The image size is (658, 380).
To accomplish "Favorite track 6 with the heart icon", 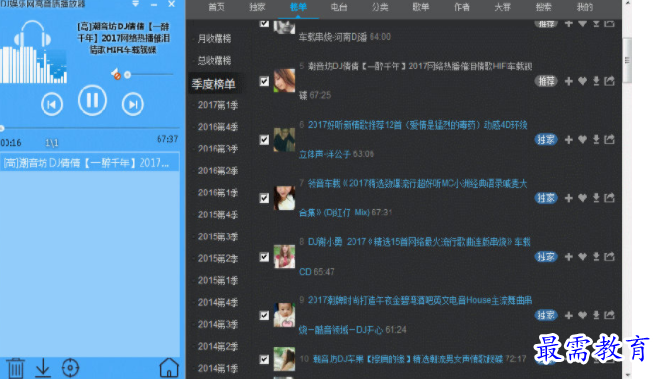I will 582,140.
